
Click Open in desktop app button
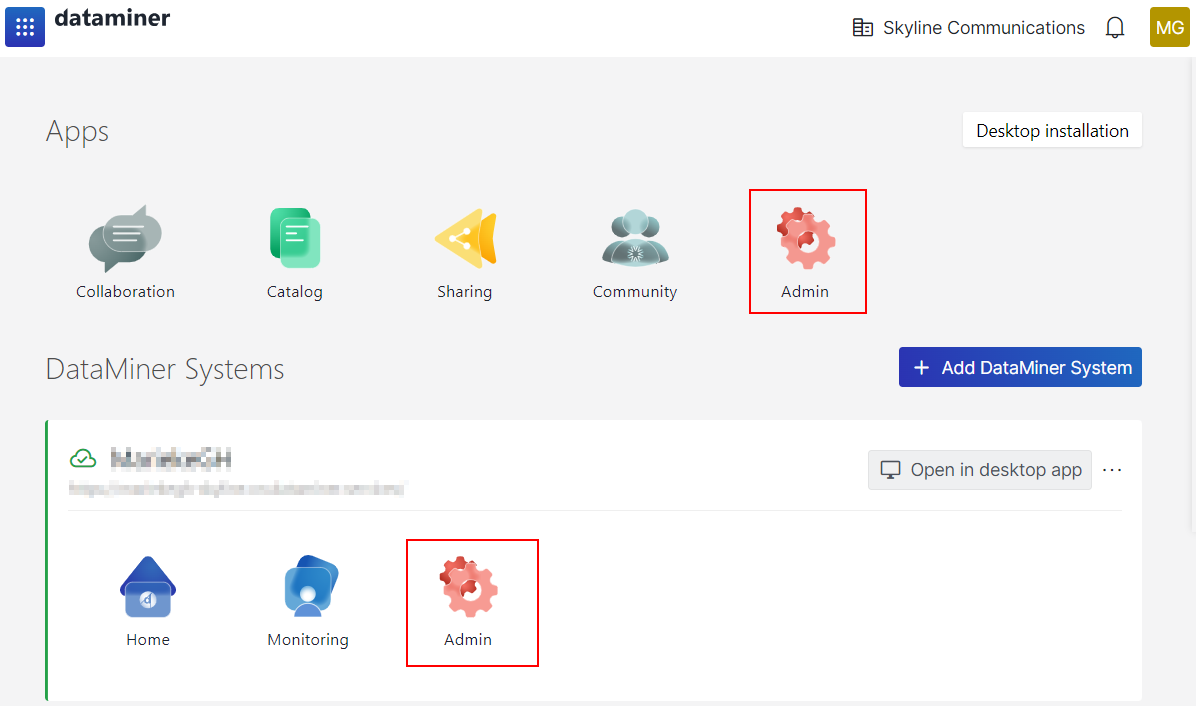(x=979, y=470)
